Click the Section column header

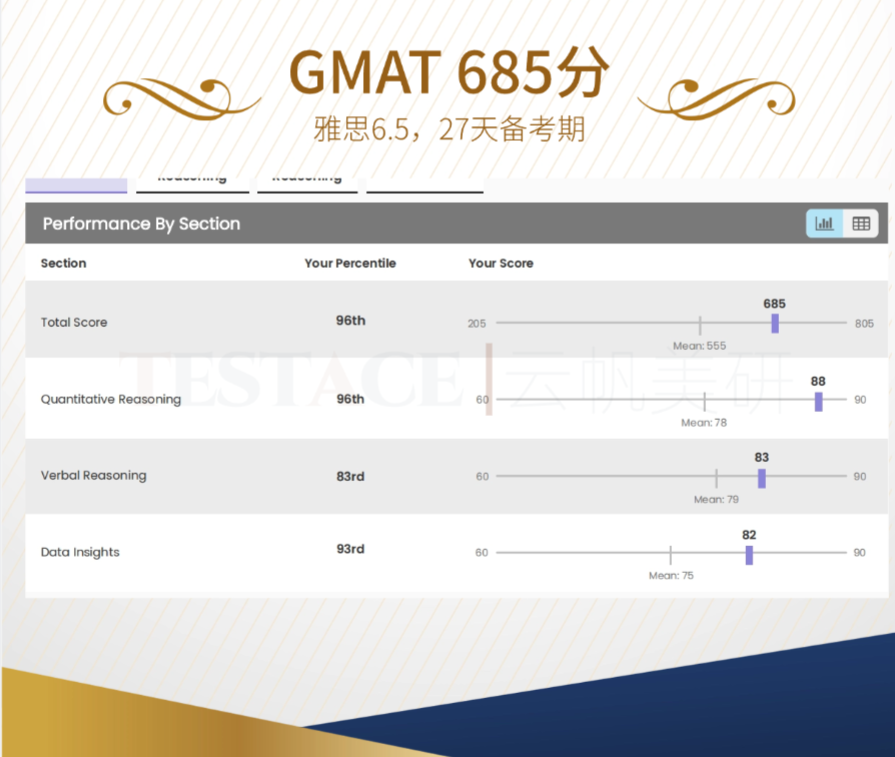[x=63, y=264]
